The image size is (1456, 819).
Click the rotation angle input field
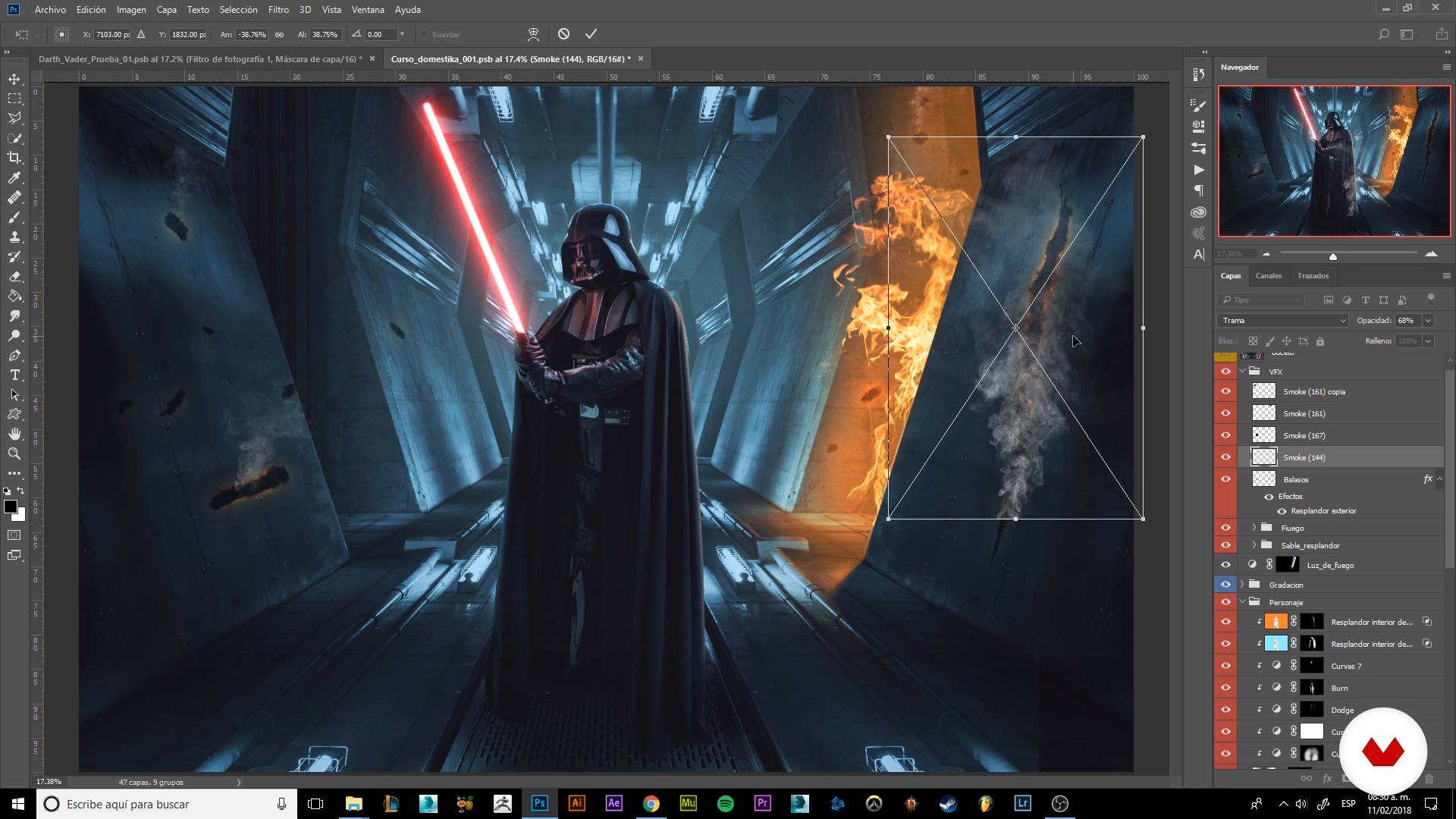pyautogui.click(x=381, y=34)
